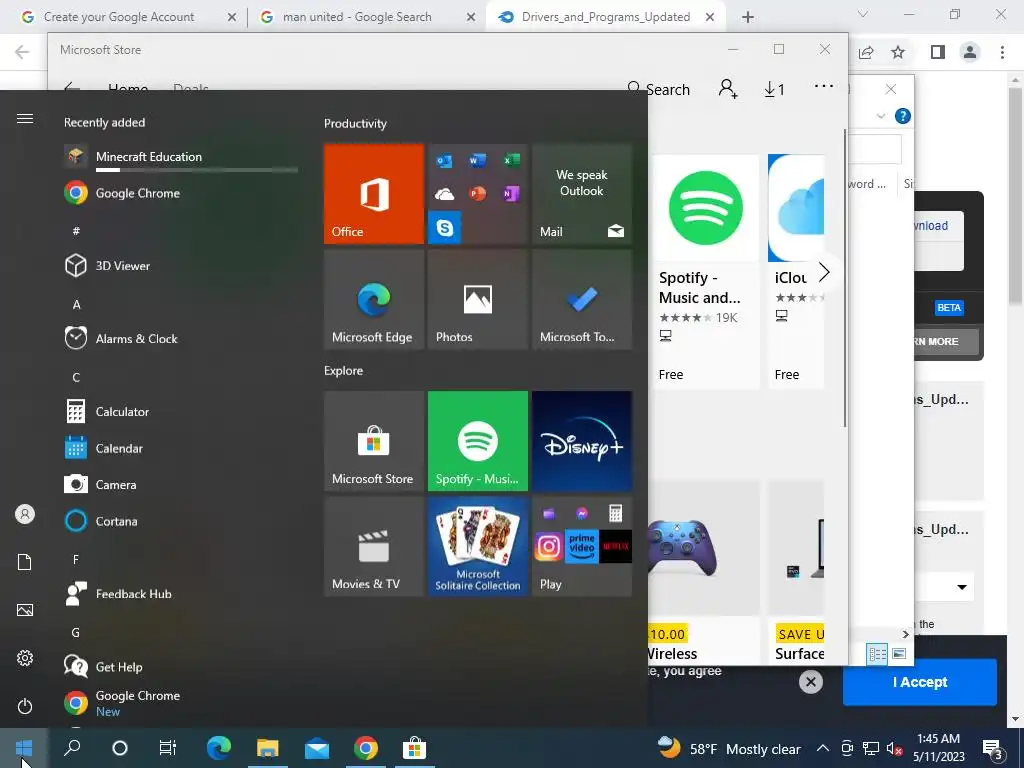Open Minecraft Education in Recently added
1024x768 pixels.
click(181, 158)
